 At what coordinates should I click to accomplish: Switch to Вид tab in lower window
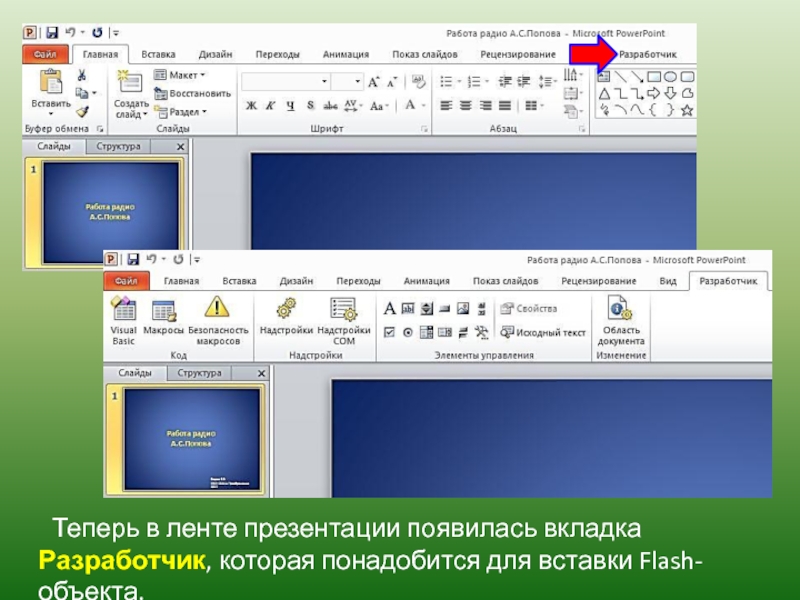tap(667, 281)
